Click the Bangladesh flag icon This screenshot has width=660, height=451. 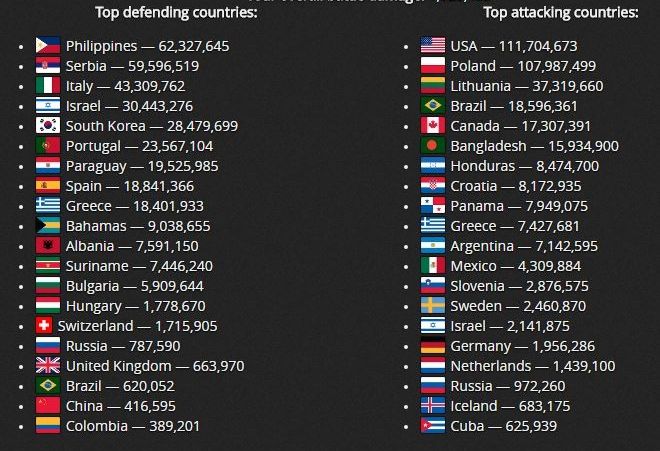(433, 146)
